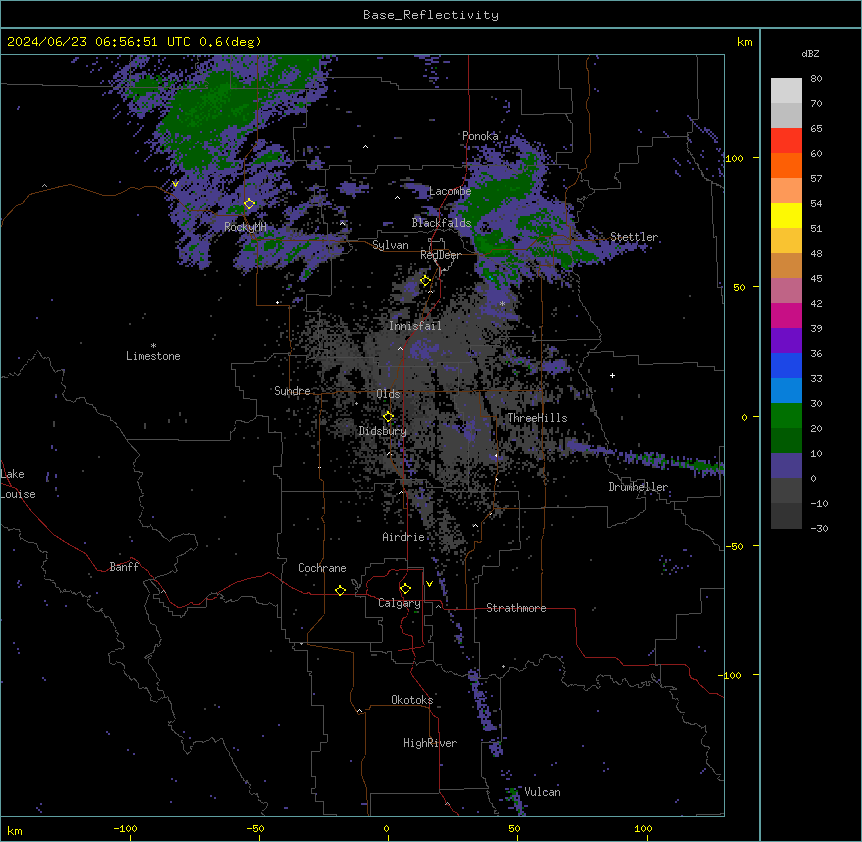
Task: Click the white asterisk above Limestone label
Action: point(153,346)
